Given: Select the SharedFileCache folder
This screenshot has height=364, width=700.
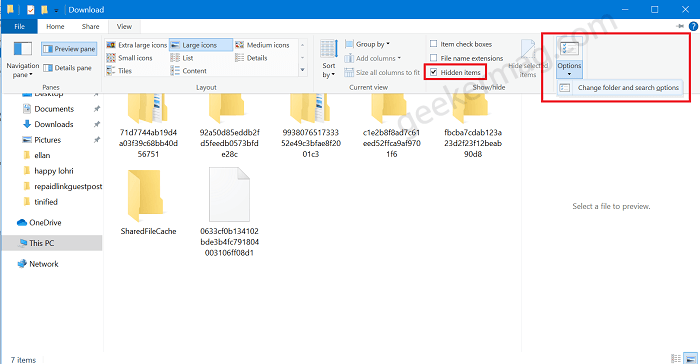Looking at the screenshot, I should 148,202.
